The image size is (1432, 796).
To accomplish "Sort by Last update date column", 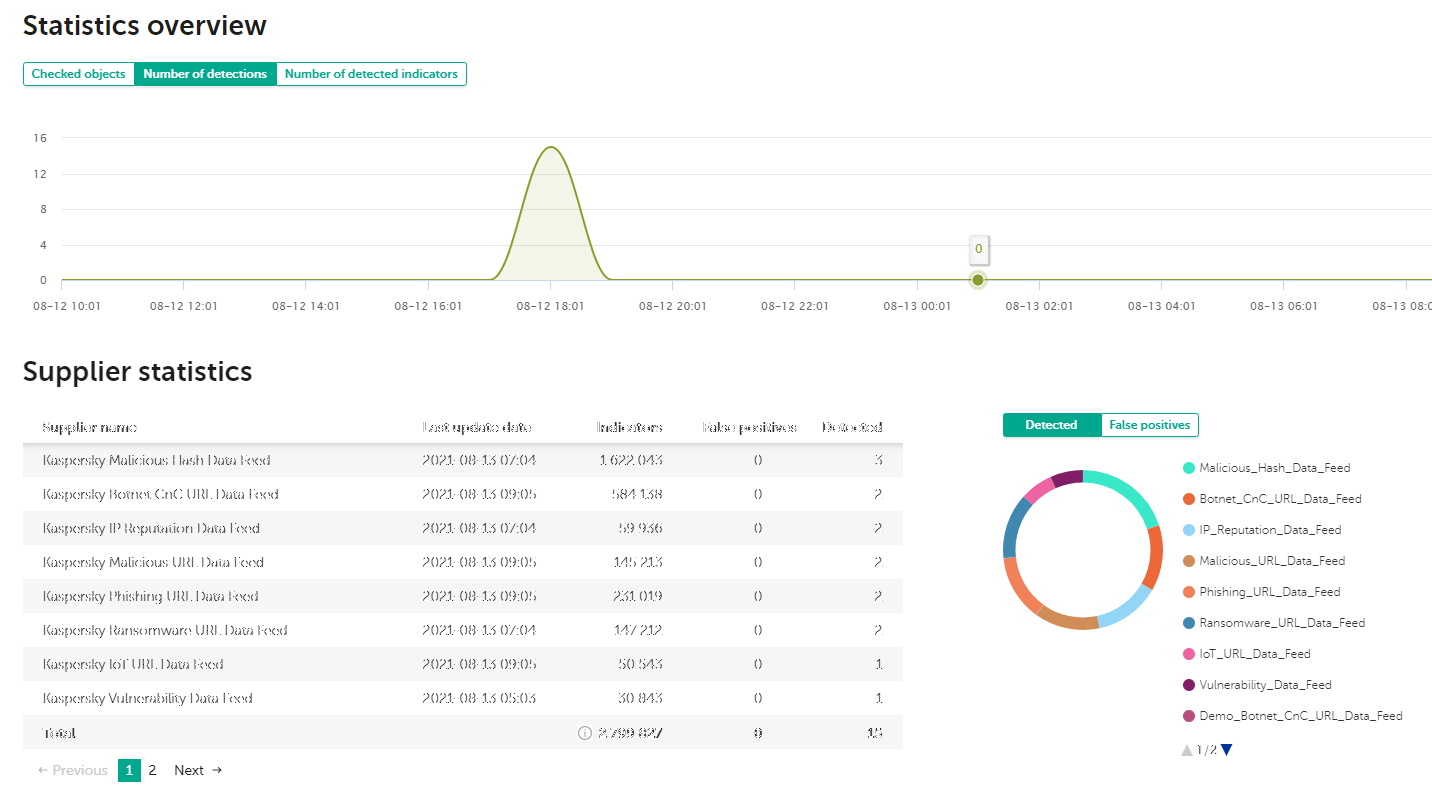I will (x=477, y=427).
